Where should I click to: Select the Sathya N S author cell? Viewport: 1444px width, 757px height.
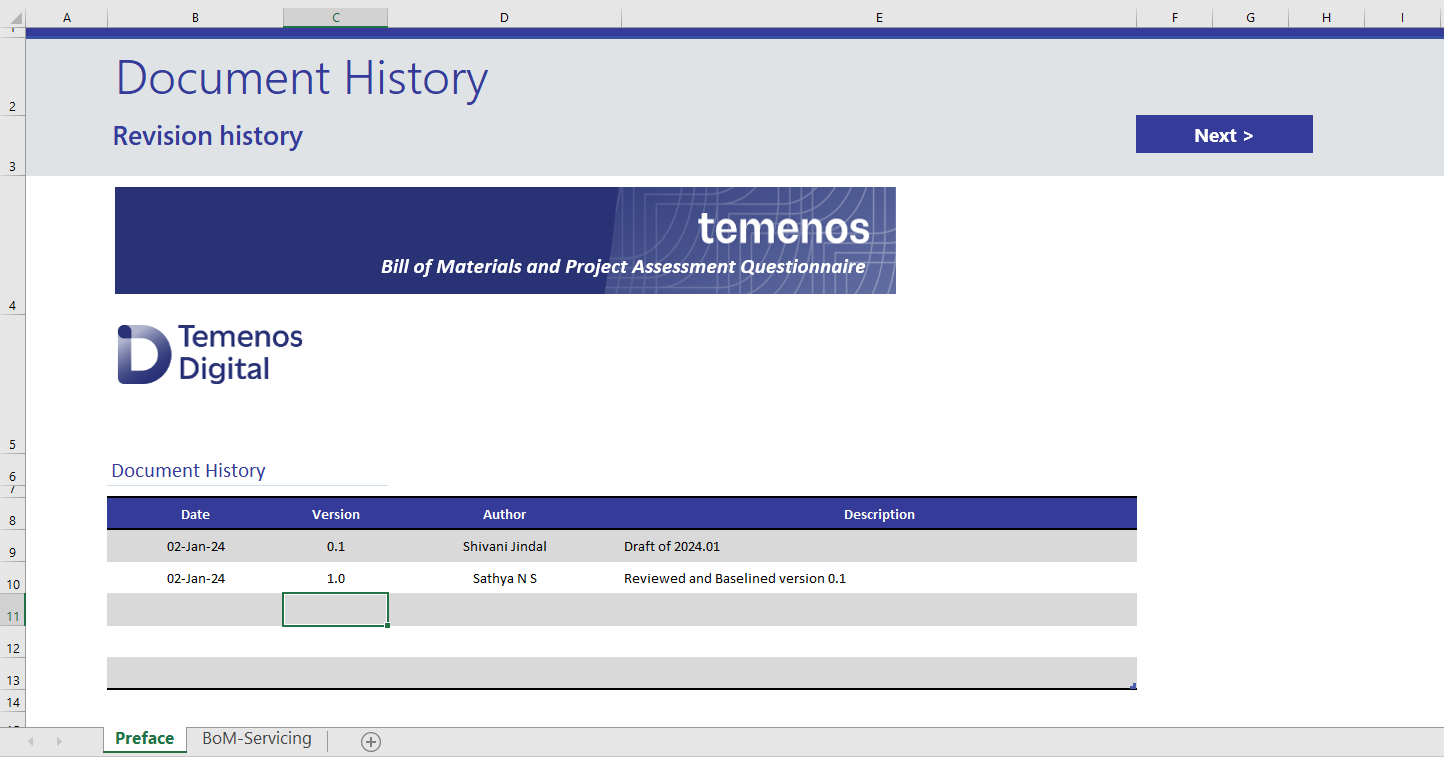point(505,578)
